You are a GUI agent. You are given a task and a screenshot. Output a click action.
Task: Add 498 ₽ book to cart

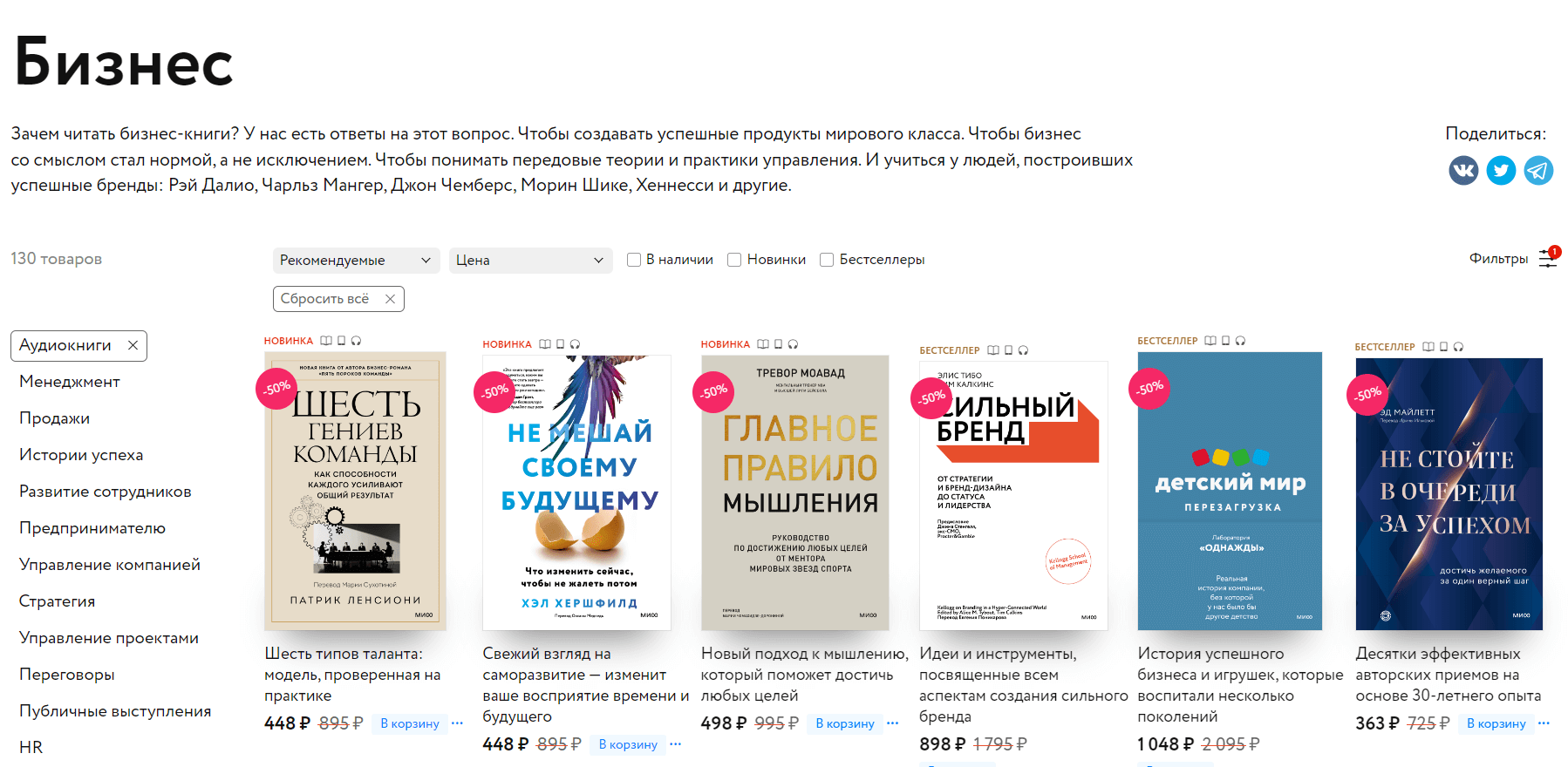[x=845, y=723]
